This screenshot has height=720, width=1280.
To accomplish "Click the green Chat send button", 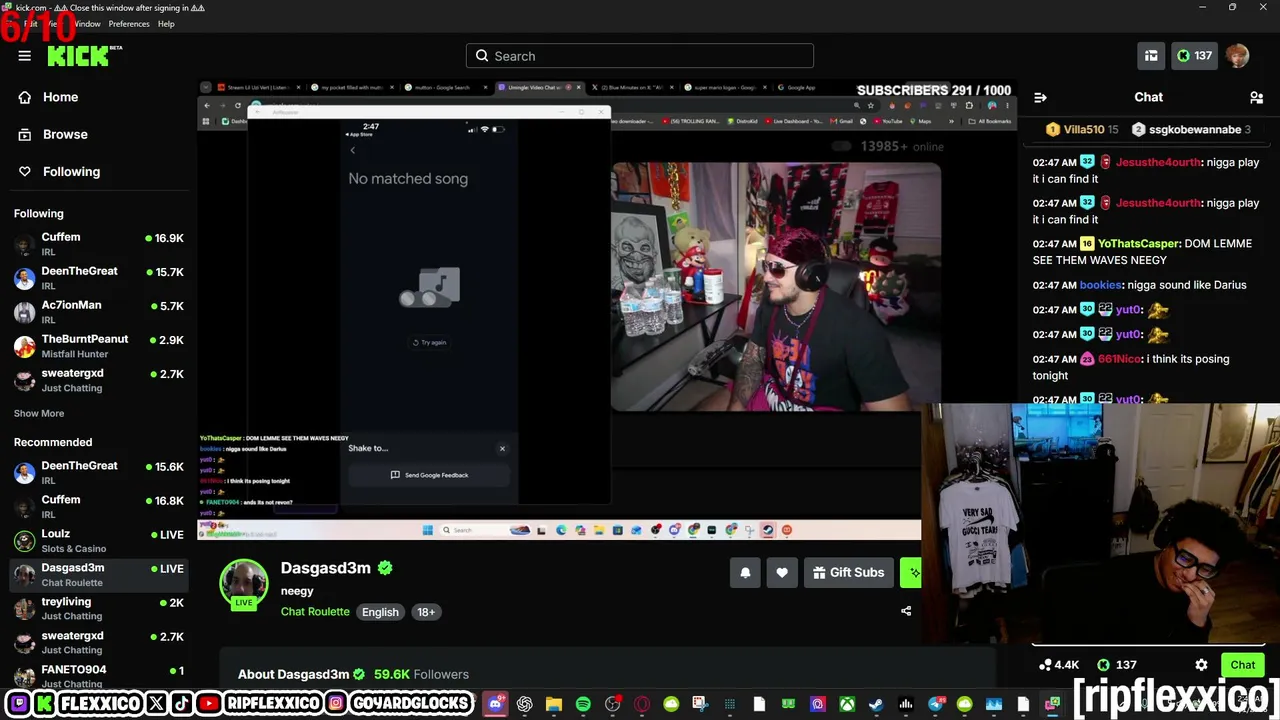I will [1243, 665].
